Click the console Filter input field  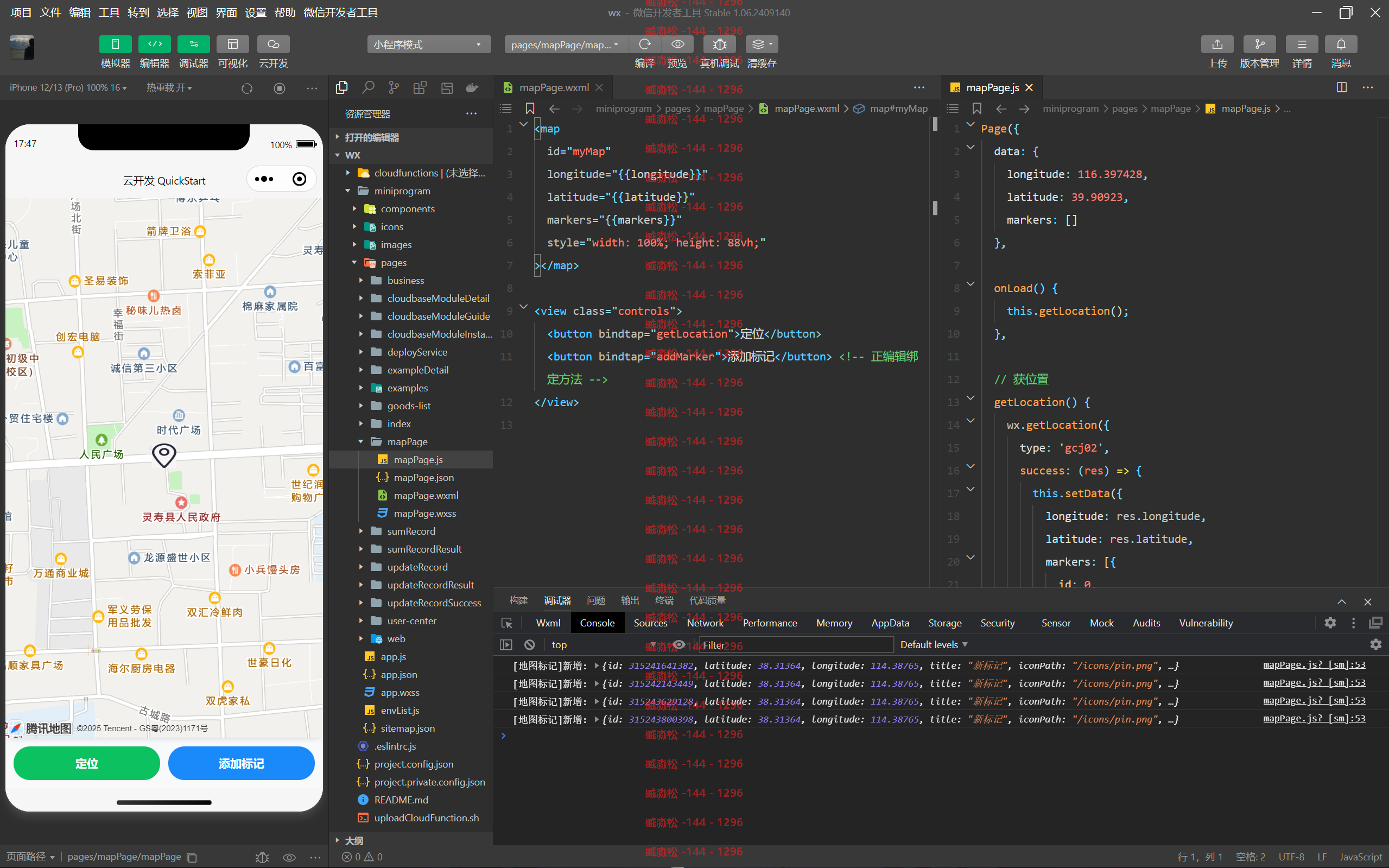tap(796, 645)
